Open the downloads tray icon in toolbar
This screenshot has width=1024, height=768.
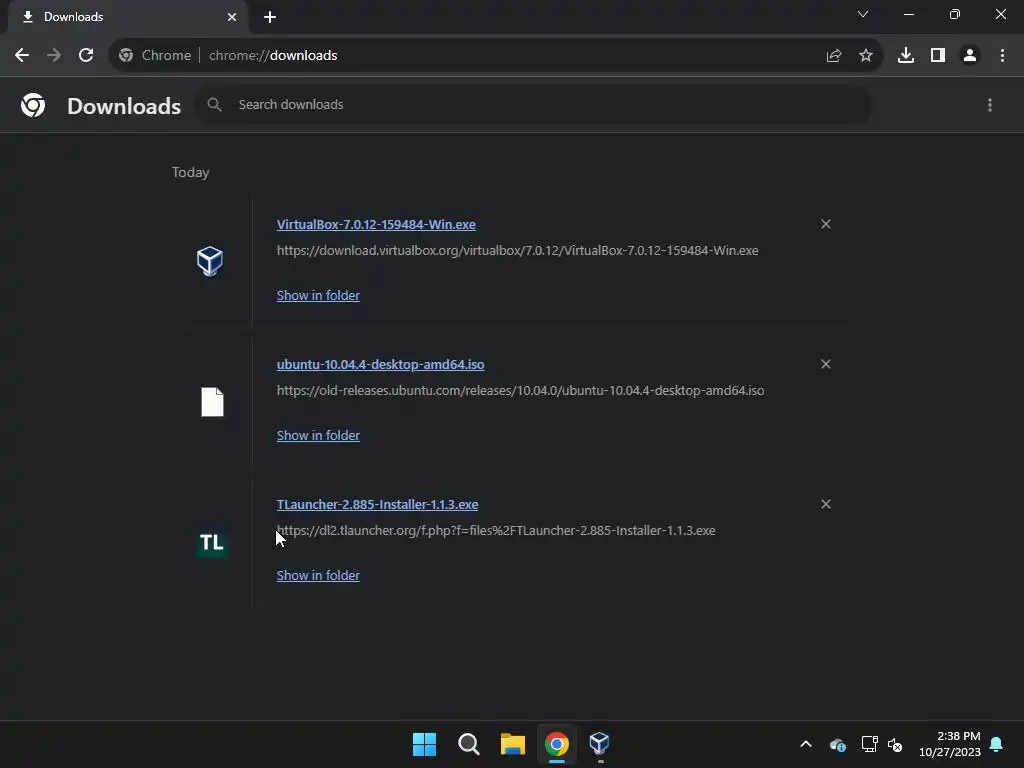tap(905, 56)
